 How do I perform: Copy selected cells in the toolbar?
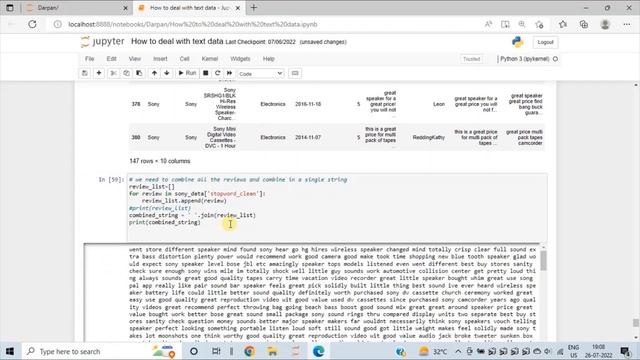pos(126,73)
